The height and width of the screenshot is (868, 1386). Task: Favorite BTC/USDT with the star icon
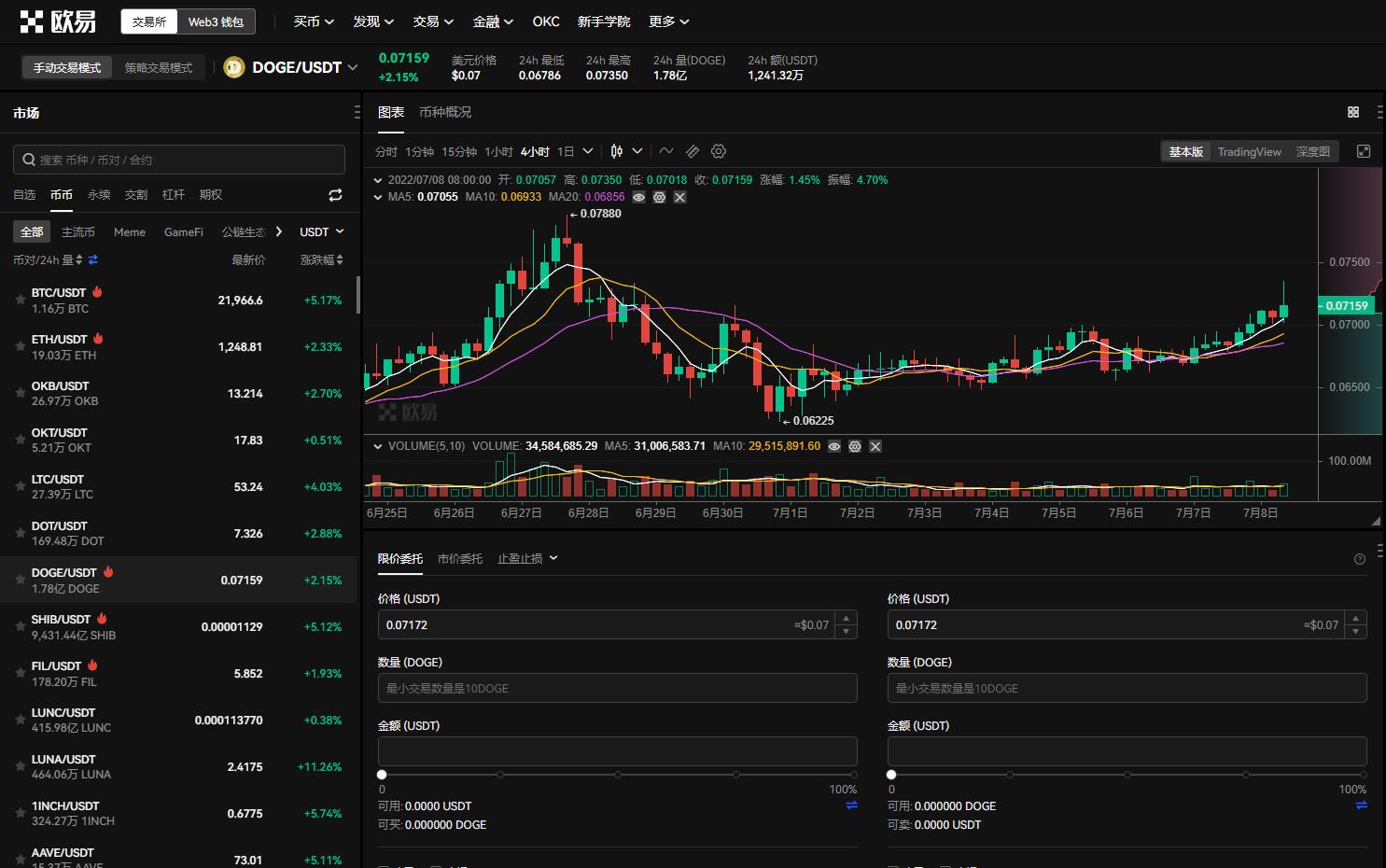(x=20, y=300)
